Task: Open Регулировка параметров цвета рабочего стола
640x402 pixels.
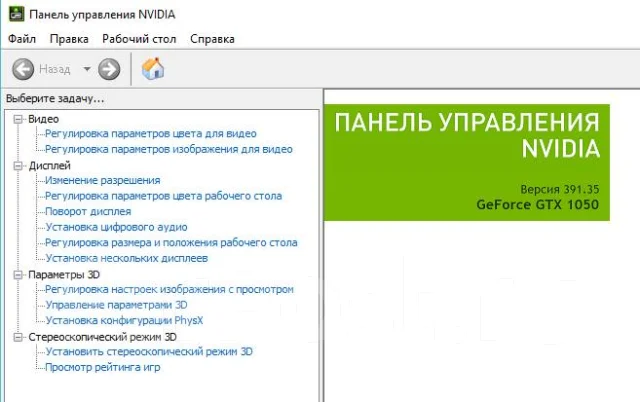Action: 163,195
